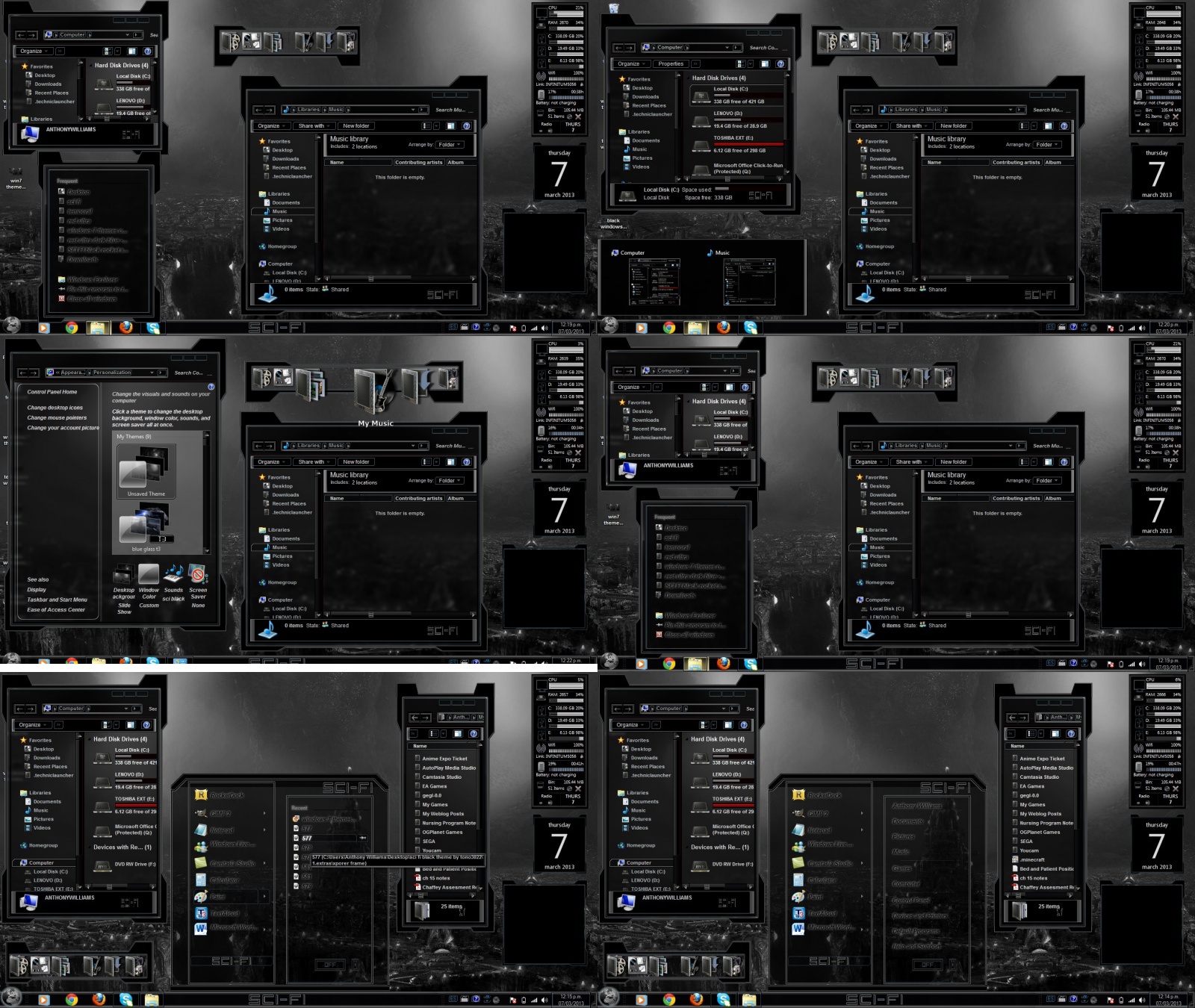Click the 'Change desktop icons' link
Image resolution: width=1195 pixels, height=1008 pixels.
[55, 408]
